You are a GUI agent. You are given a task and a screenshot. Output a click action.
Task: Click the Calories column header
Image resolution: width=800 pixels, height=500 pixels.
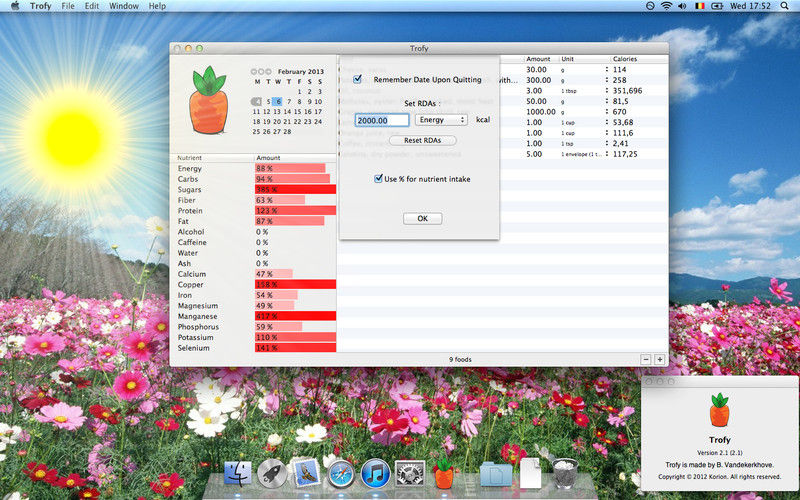[639, 59]
